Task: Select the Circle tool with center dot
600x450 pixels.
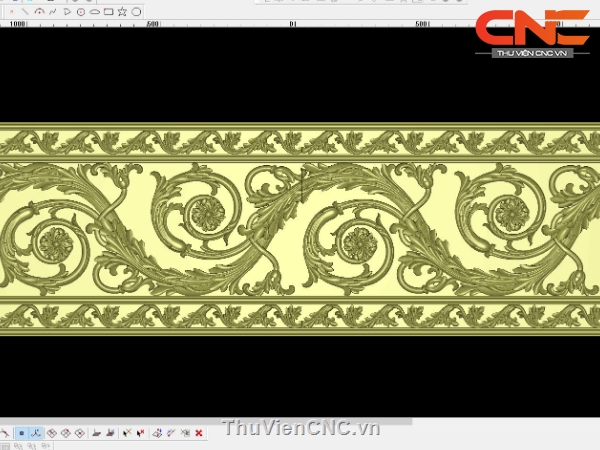Action: (x=81, y=12)
